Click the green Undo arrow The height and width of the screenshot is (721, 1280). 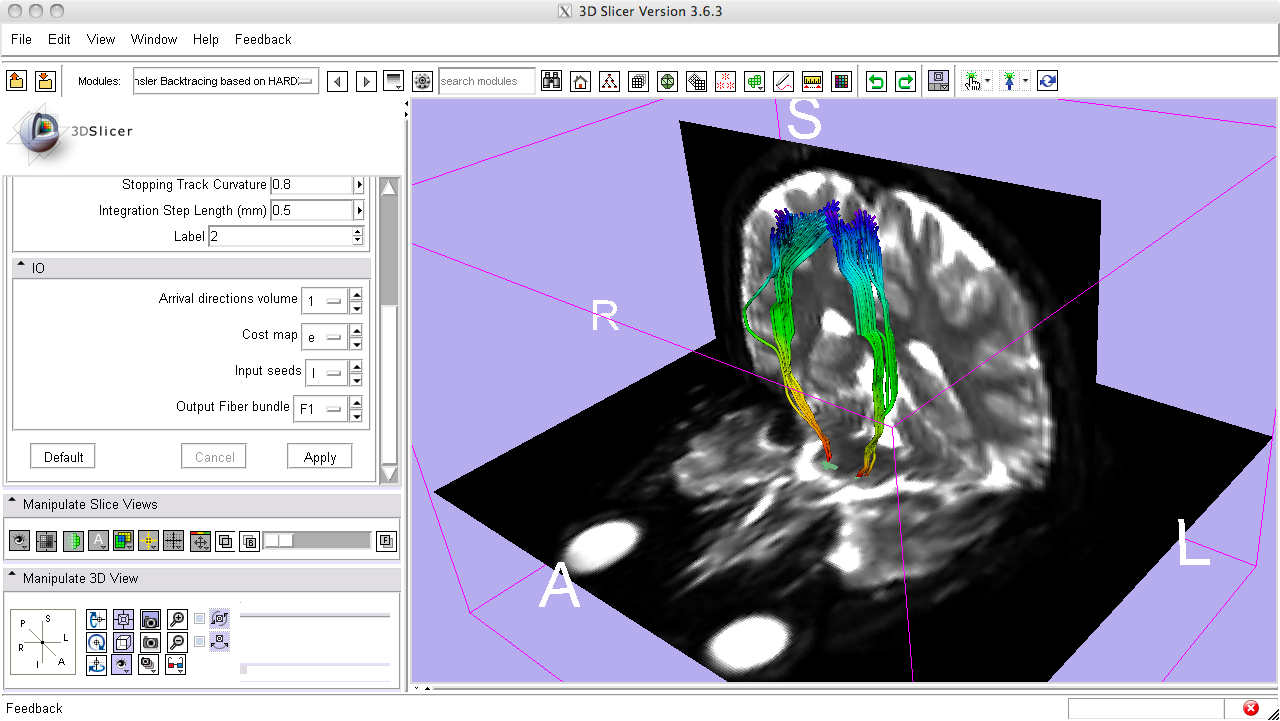click(876, 81)
